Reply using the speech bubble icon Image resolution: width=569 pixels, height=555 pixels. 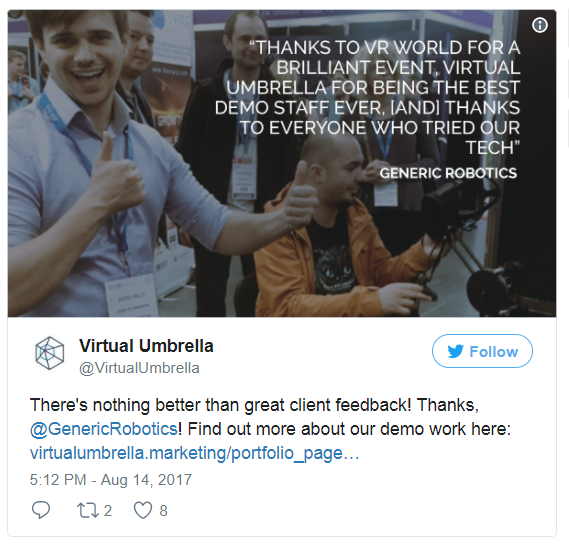(x=41, y=510)
